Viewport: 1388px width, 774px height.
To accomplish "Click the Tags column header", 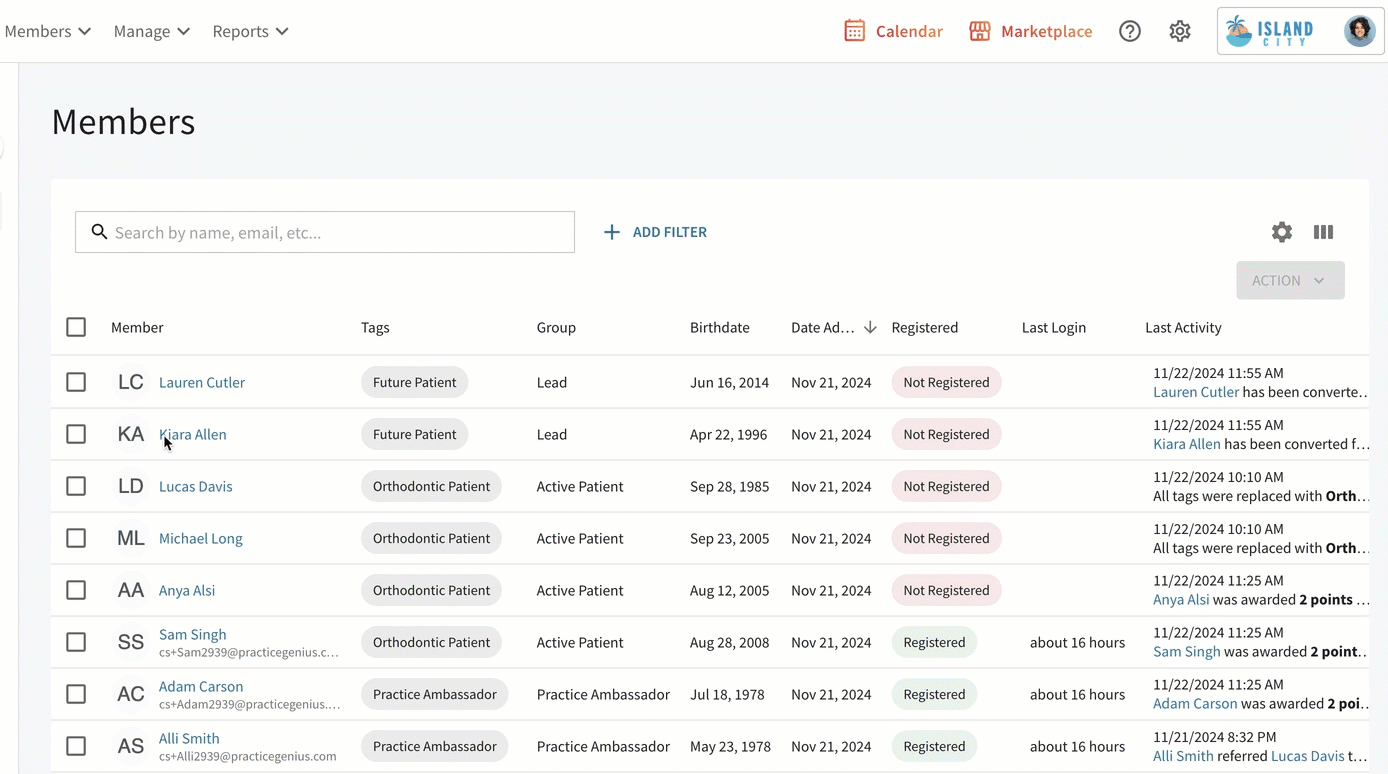I will tap(375, 327).
